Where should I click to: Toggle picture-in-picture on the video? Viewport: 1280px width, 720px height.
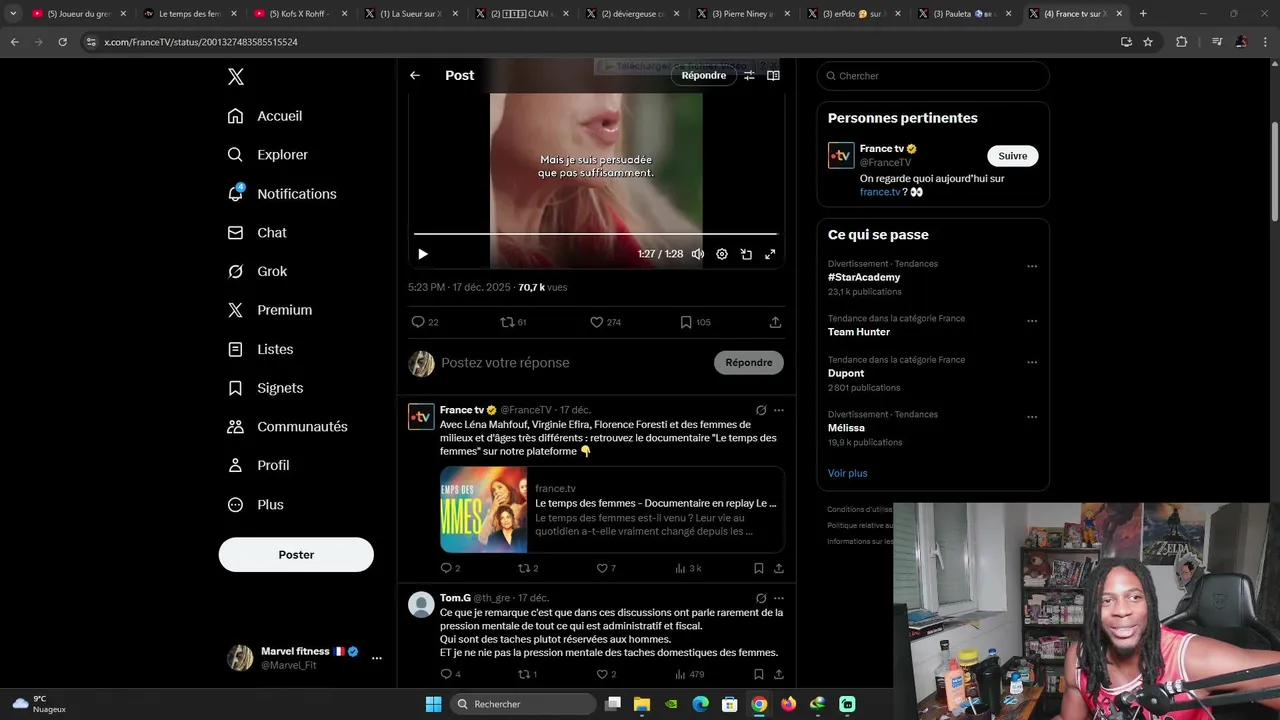(746, 254)
